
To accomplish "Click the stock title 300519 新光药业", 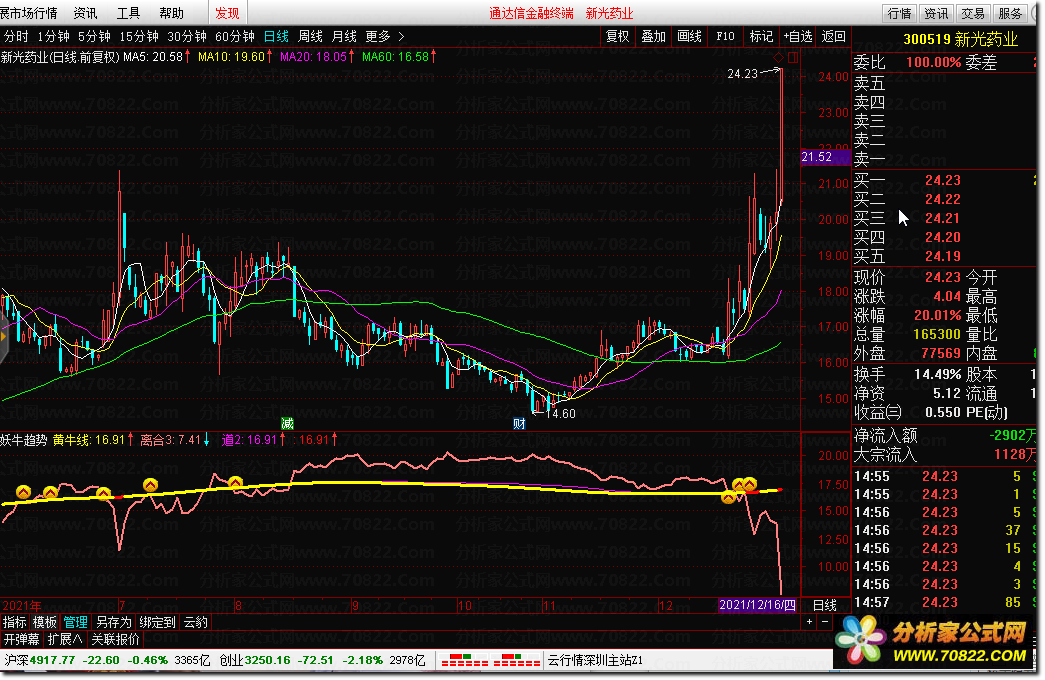I will pos(960,39).
